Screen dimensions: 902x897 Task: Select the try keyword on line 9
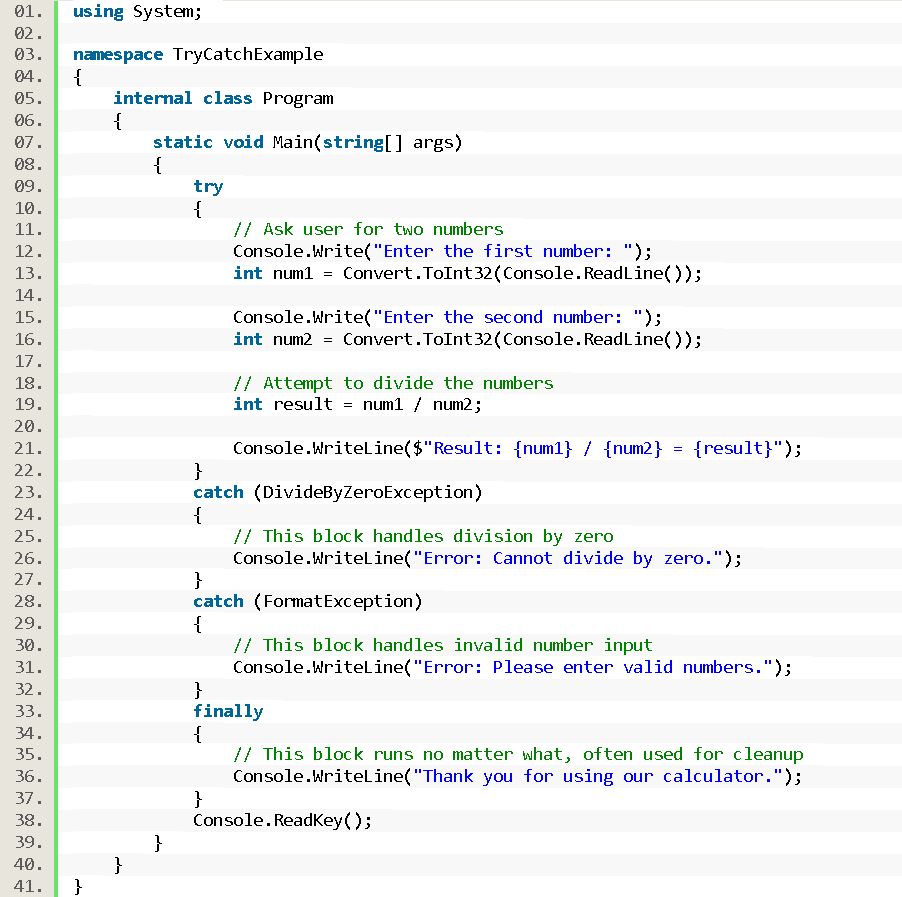point(207,185)
